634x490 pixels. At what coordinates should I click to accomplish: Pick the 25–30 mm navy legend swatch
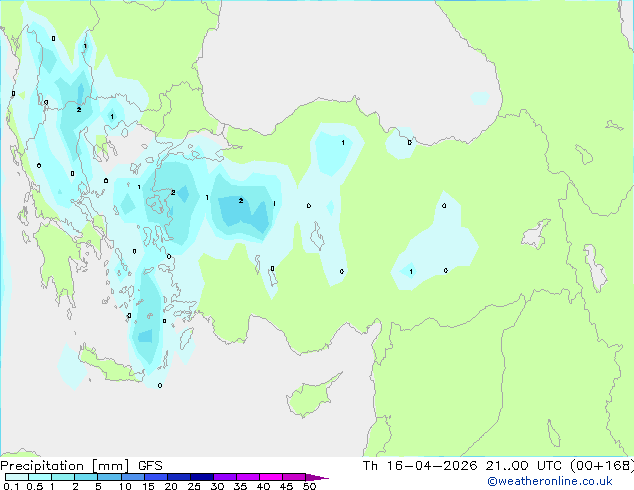click(201, 477)
